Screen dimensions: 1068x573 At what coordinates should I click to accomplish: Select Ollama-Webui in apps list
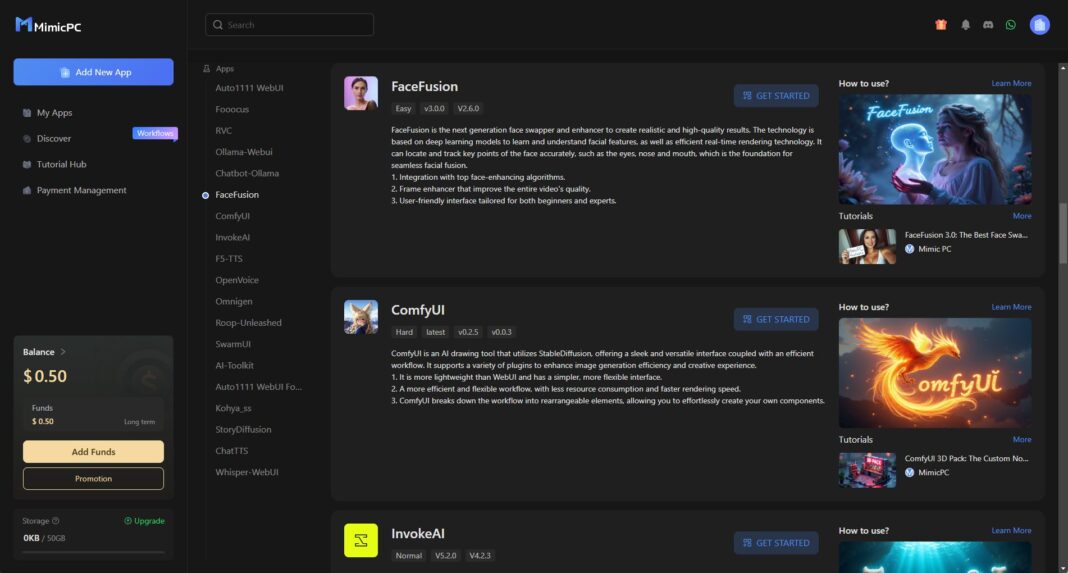click(244, 152)
